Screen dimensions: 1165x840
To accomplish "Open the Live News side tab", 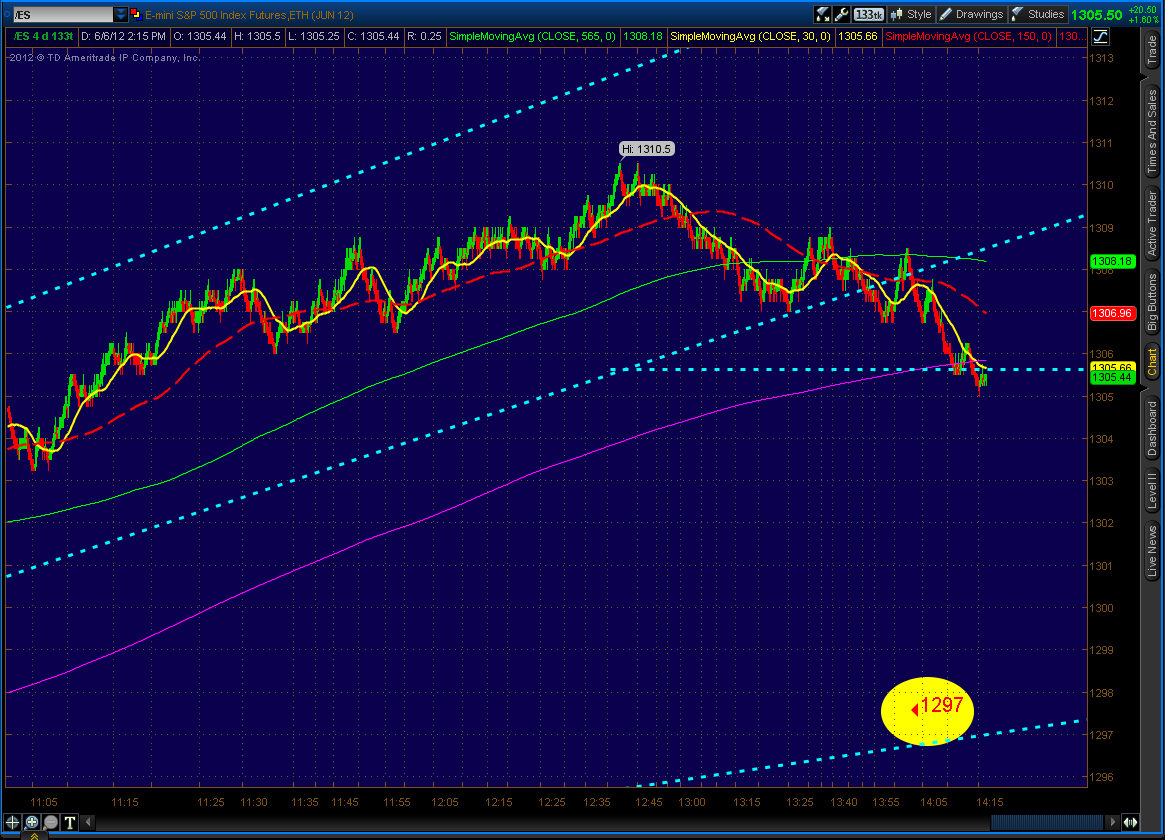I will point(1152,550).
